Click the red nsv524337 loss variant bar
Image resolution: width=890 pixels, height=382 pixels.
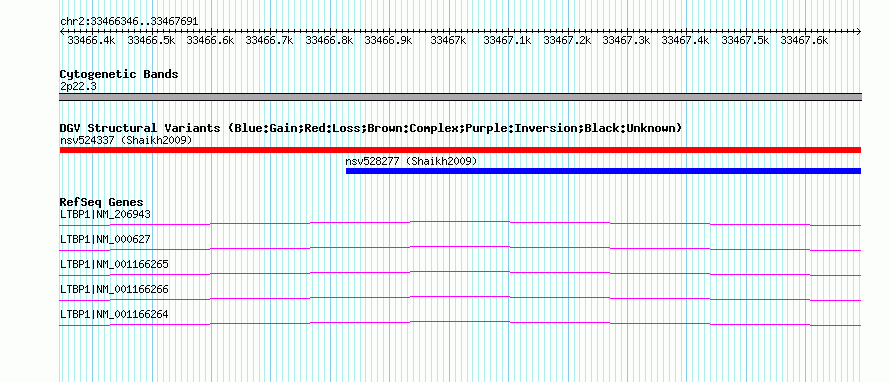click(x=460, y=150)
